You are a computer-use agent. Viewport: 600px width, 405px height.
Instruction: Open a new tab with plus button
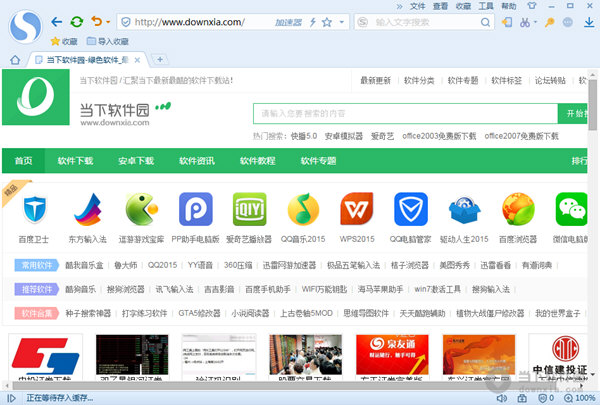point(160,59)
